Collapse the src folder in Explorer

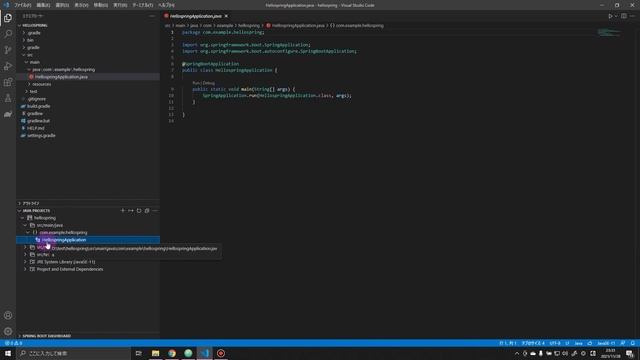coord(88,55)
